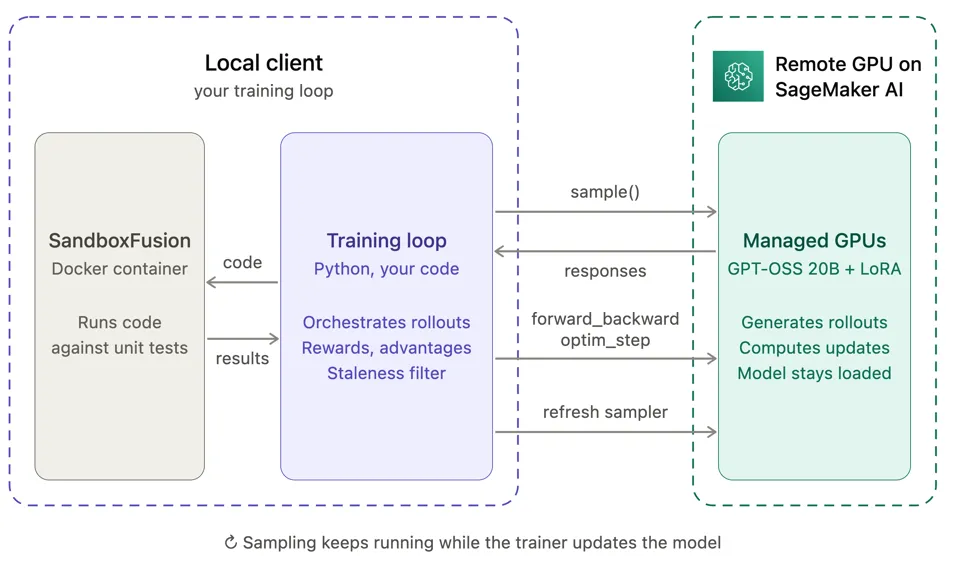Screen dimensions: 960x564
Task: Click the forward_backward optim_step arrow line
Action: pos(606,359)
